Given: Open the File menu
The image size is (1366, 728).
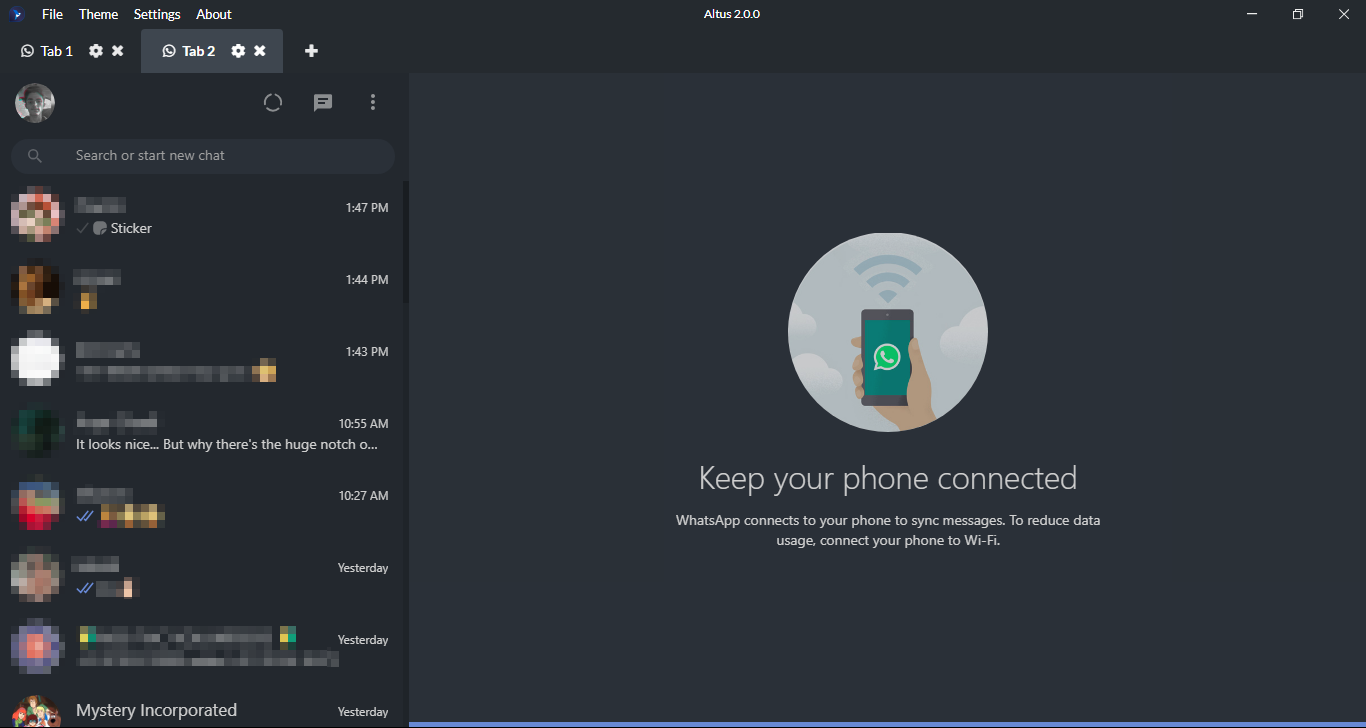Looking at the screenshot, I should [52, 14].
